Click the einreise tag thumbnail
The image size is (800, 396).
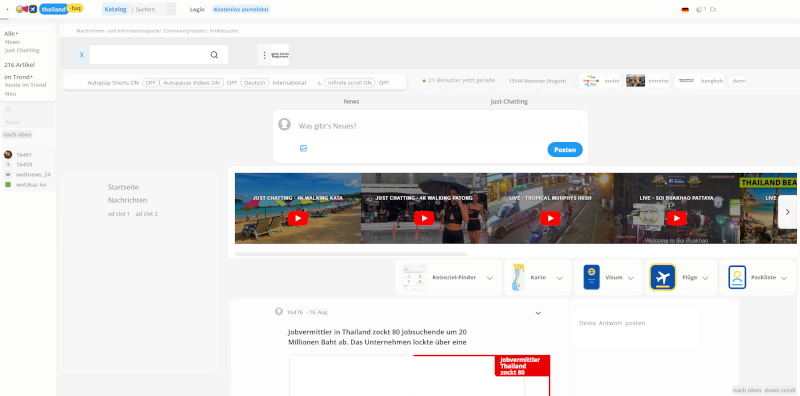coord(635,81)
